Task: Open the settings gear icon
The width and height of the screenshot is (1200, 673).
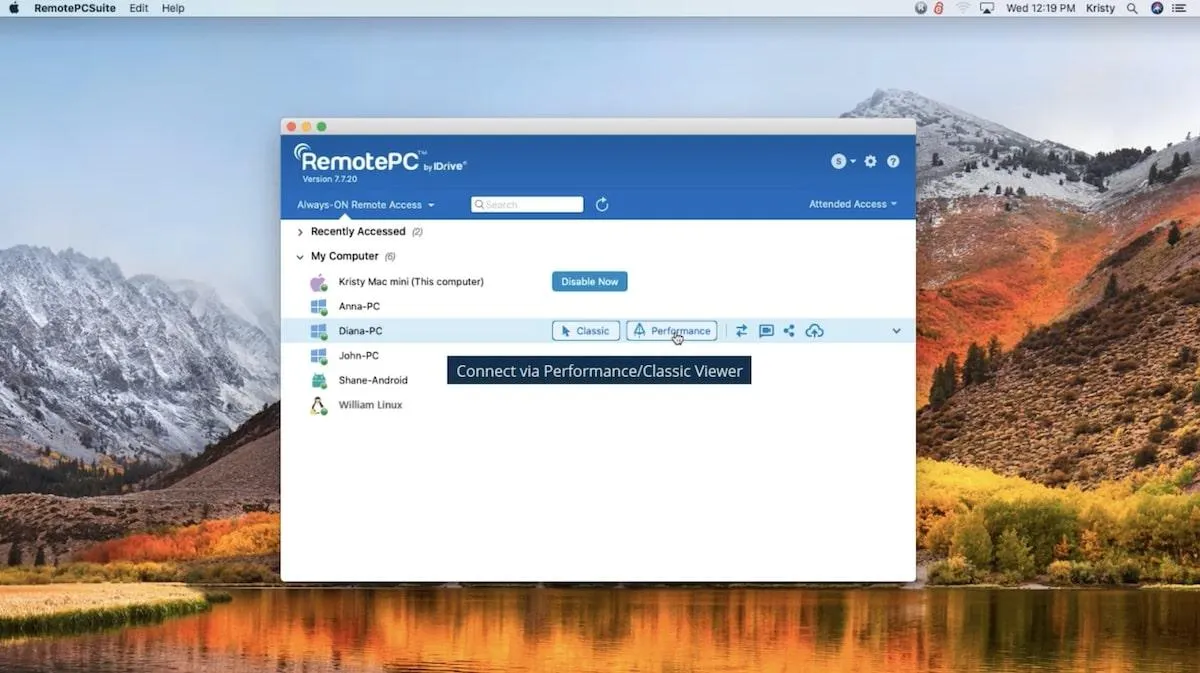Action: pyautogui.click(x=870, y=161)
